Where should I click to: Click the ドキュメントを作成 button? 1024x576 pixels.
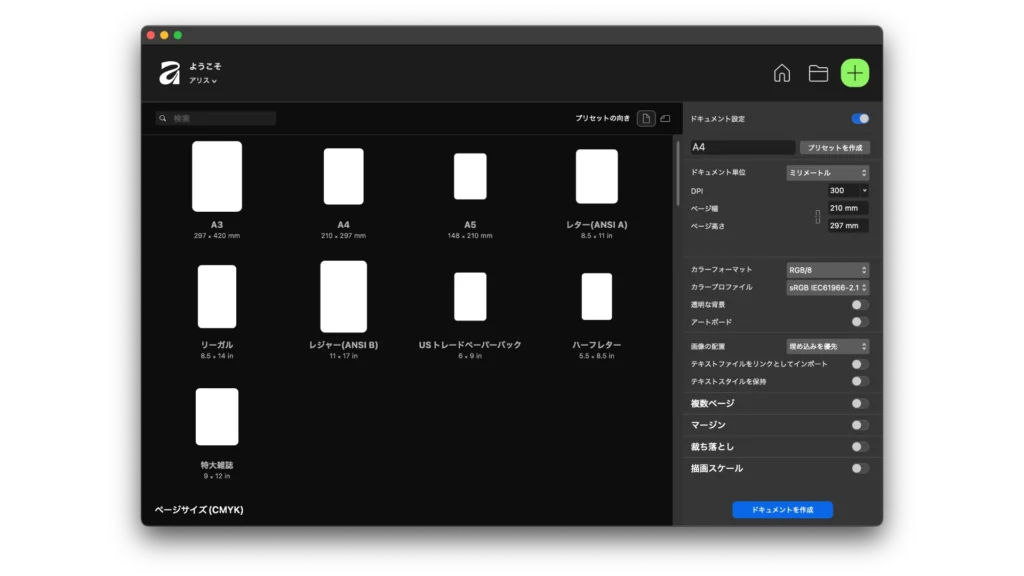(782, 510)
